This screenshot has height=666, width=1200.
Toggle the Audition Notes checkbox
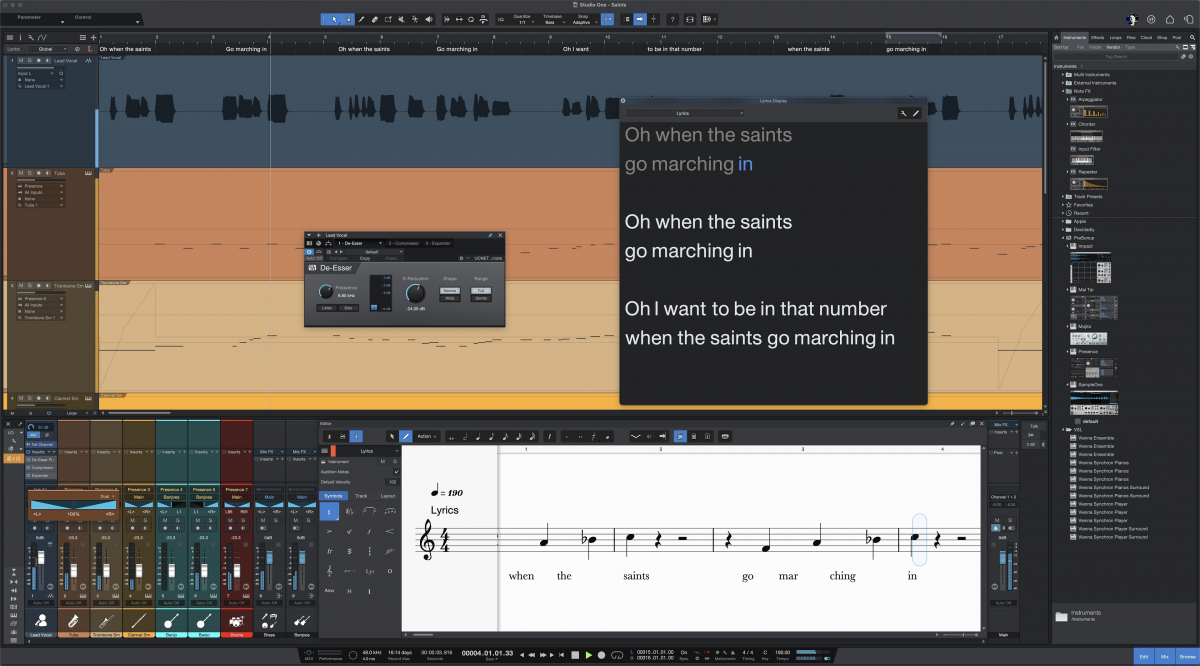tap(396, 471)
